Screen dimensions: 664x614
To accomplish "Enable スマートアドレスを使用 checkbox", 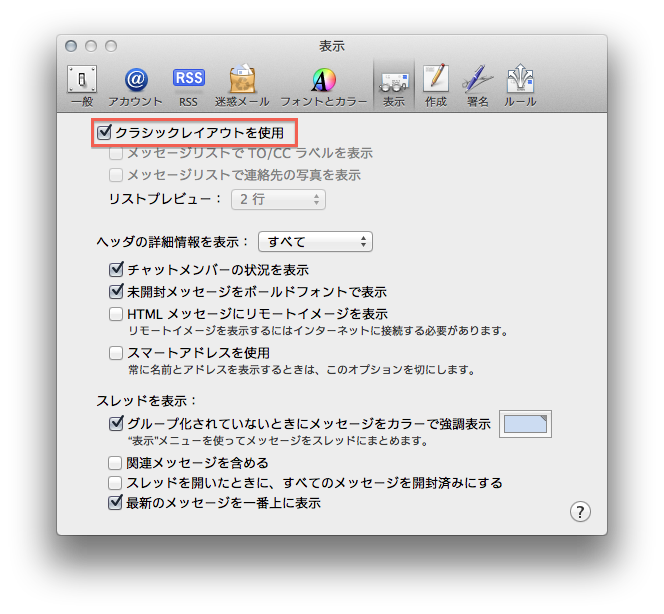I will pos(116,353).
